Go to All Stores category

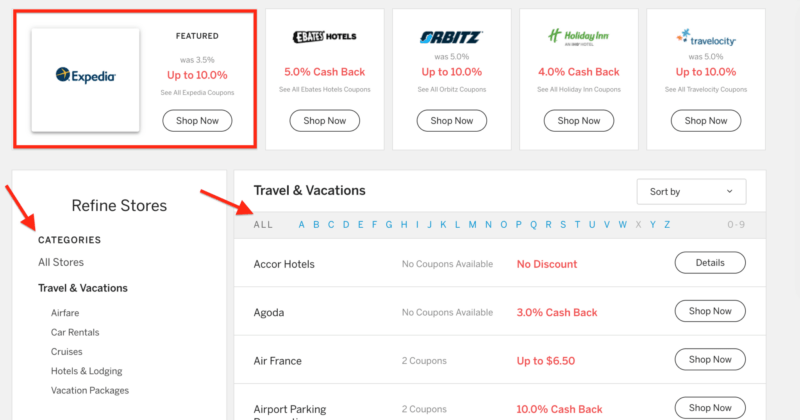61,263
